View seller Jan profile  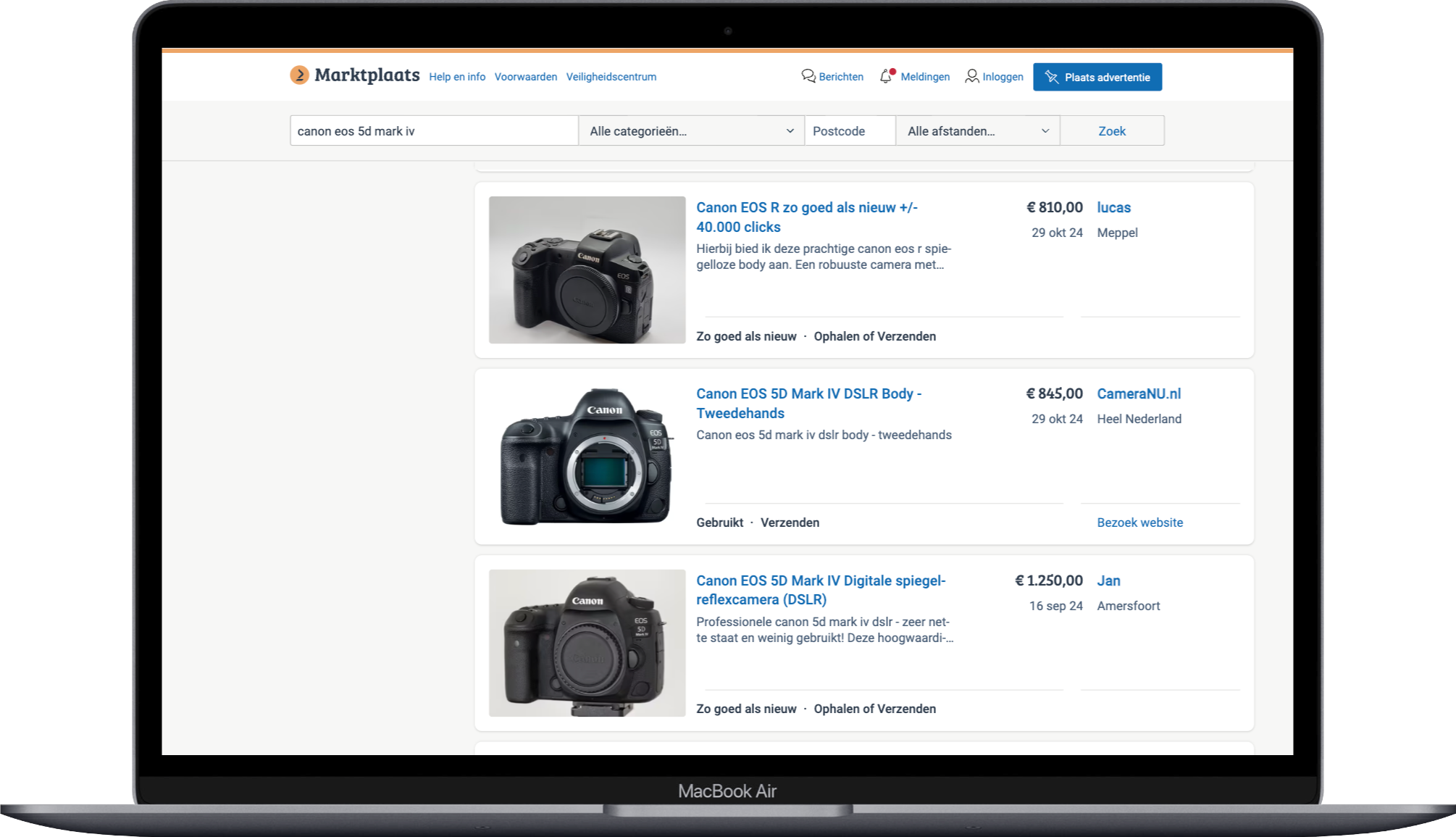(x=1108, y=581)
